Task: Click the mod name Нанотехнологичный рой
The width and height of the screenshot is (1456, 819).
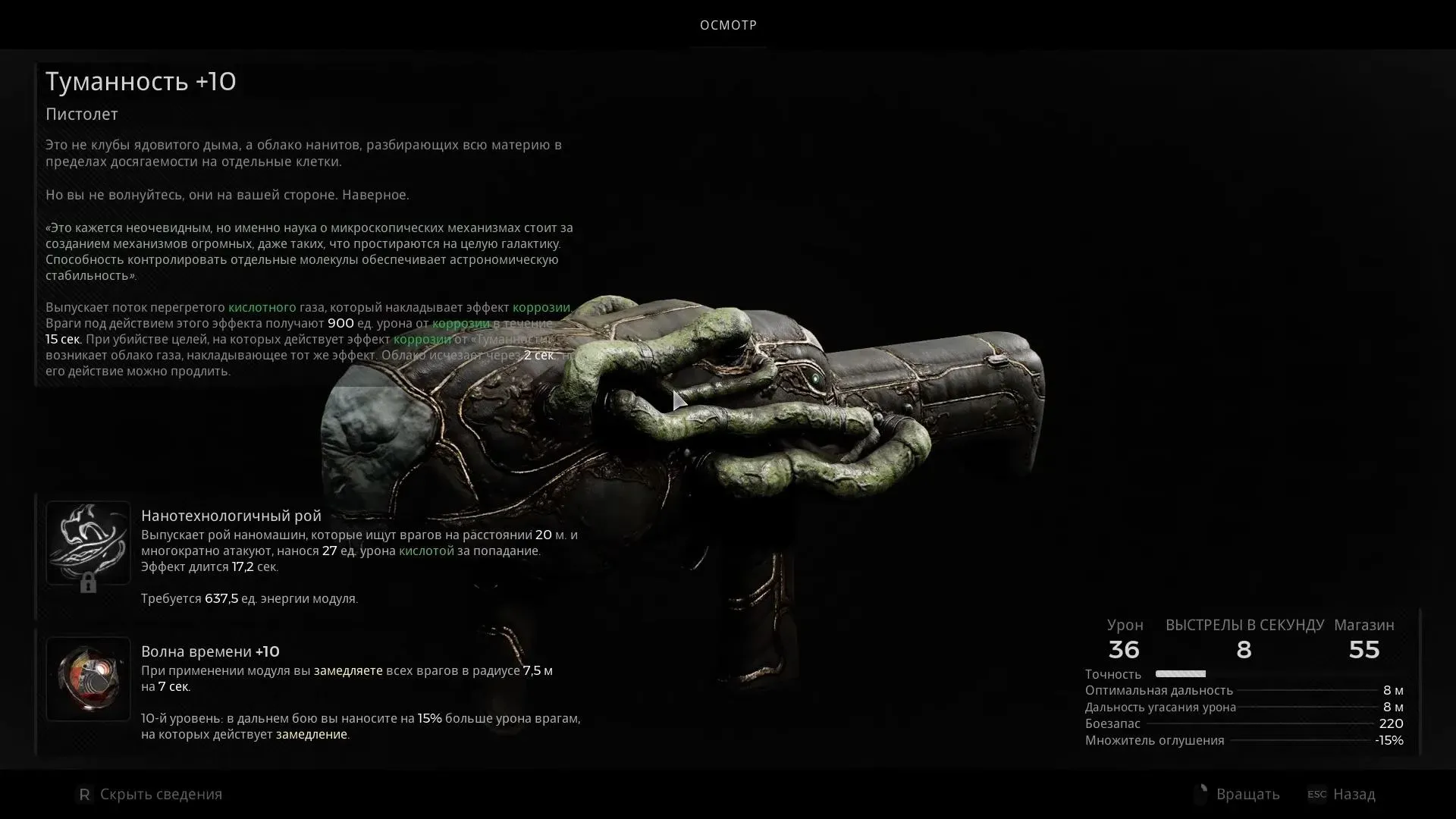Action: click(231, 516)
